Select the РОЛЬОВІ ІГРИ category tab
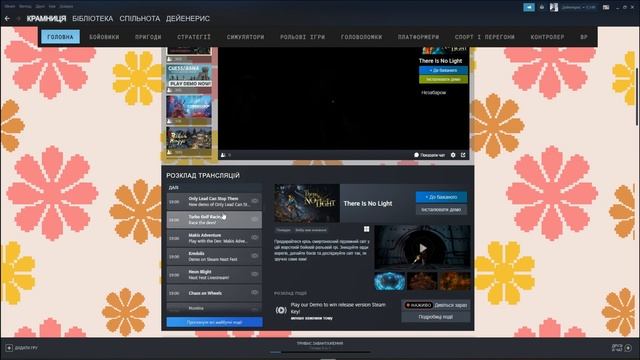Viewport: 640px width, 360px height. pyautogui.click(x=302, y=37)
